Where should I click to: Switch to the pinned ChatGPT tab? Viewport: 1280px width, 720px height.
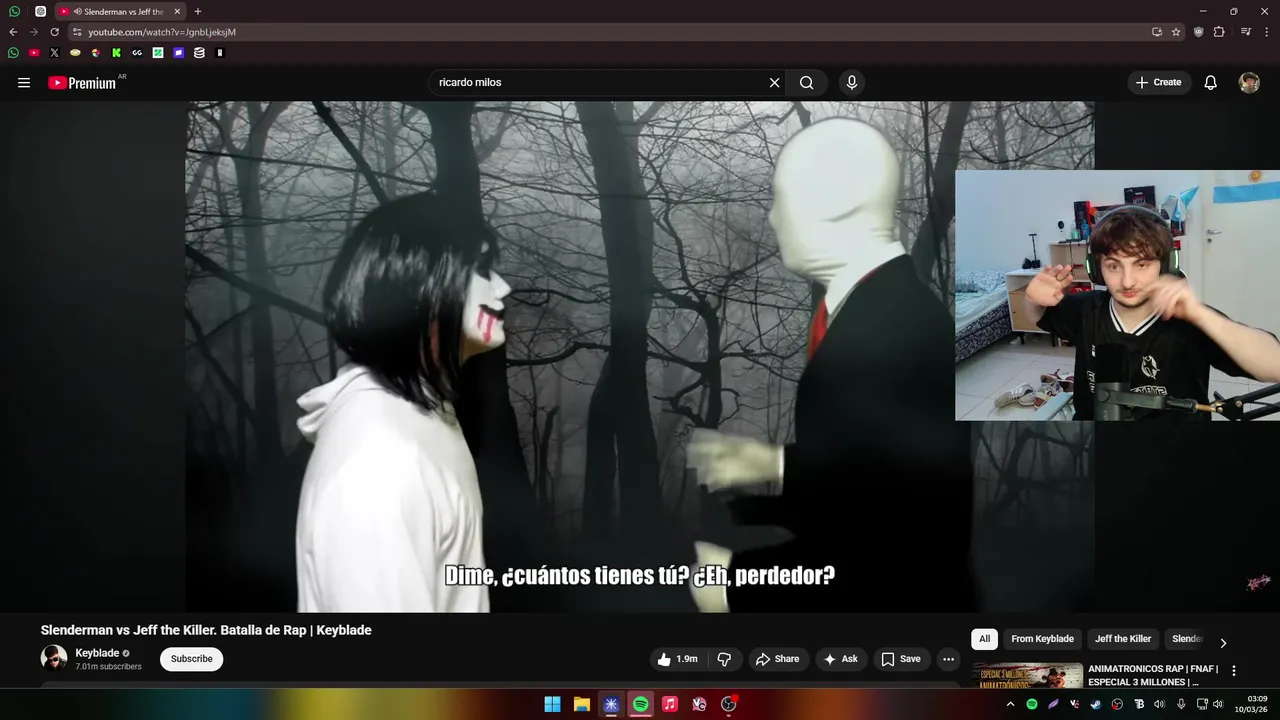[x=40, y=11]
